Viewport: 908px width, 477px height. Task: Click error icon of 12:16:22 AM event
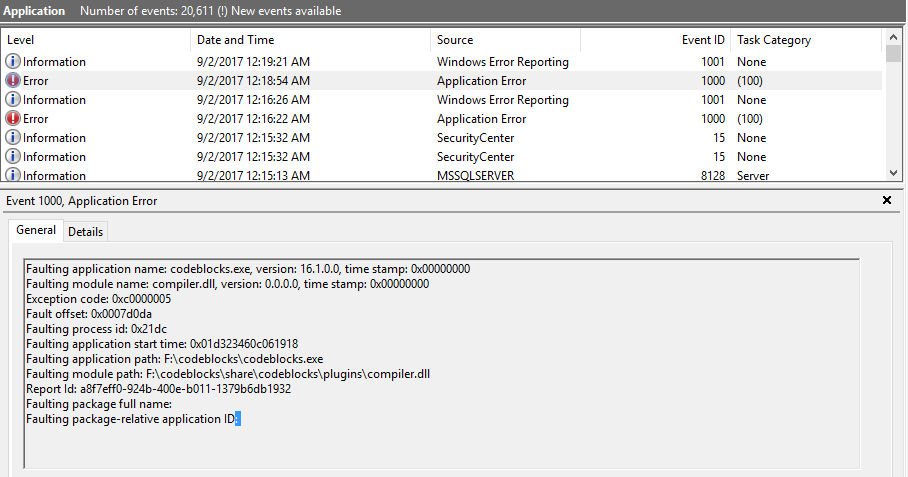tap(13, 119)
